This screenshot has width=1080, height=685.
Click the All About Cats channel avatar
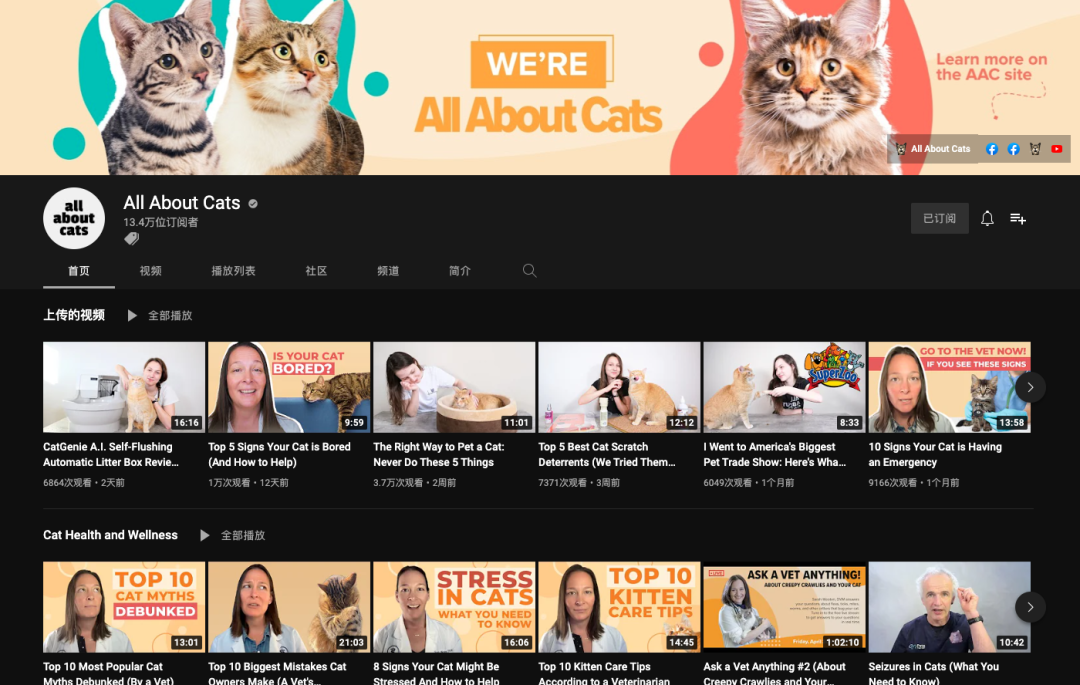(74, 218)
